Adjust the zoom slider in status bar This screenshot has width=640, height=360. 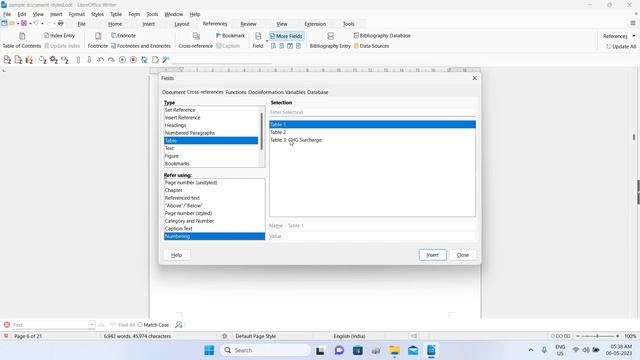pyautogui.click(x=598, y=336)
